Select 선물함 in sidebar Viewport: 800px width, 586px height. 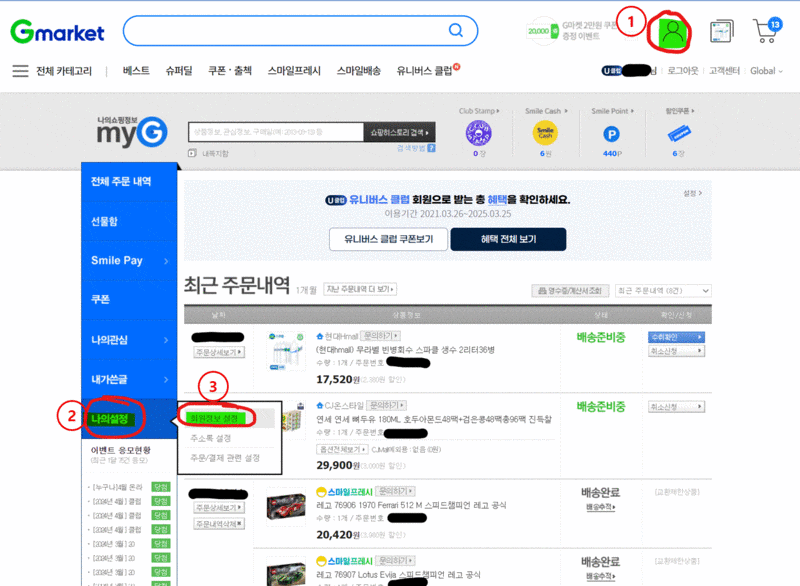coord(129,221)
